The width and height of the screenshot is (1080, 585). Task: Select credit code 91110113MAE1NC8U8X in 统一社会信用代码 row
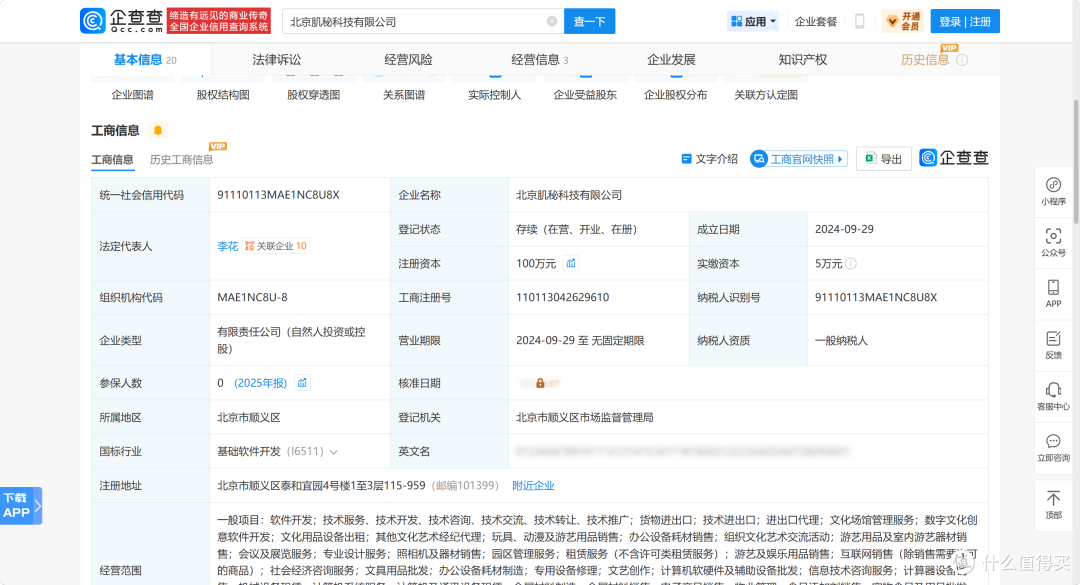(278, 195)
